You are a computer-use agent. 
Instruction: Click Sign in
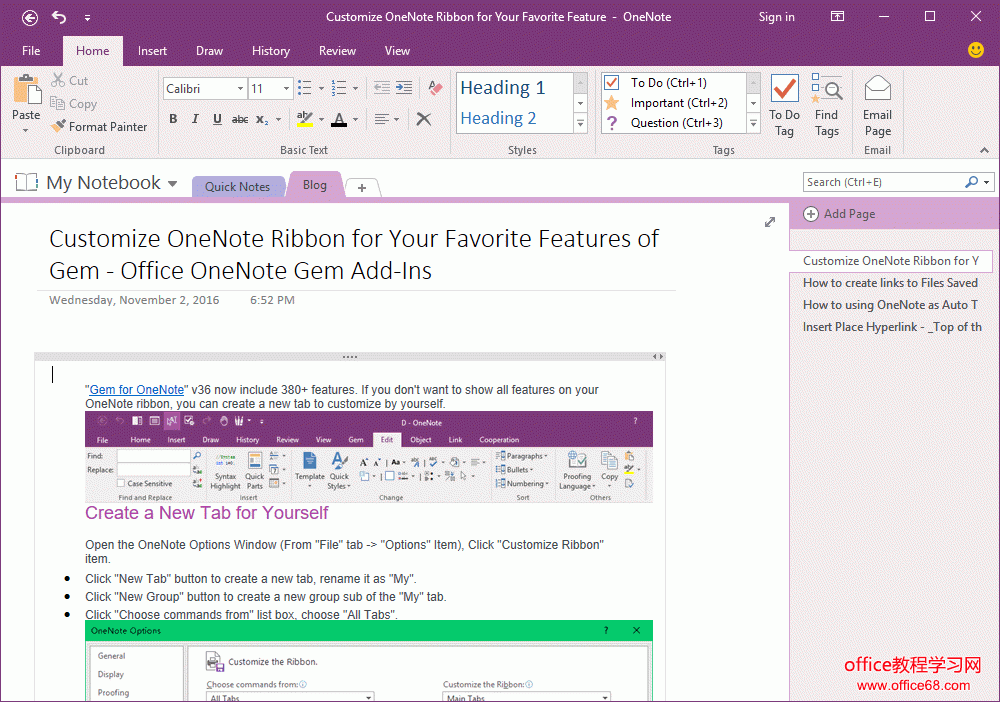776,17
